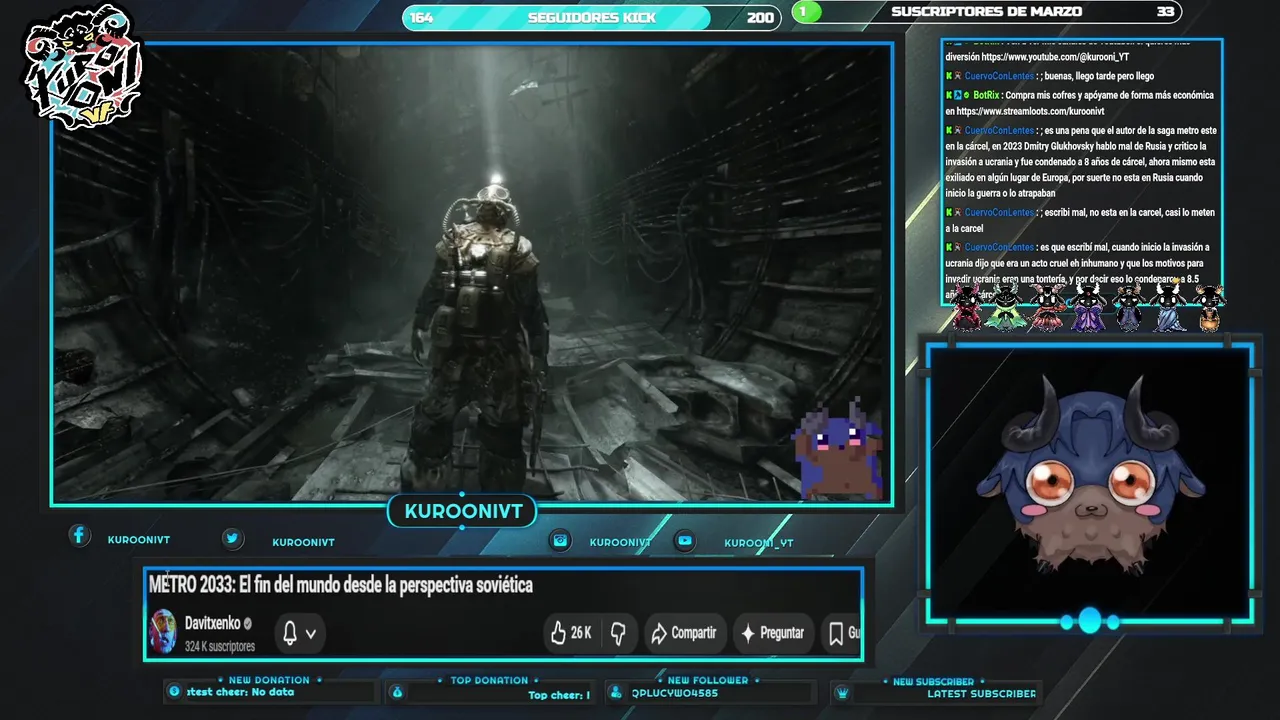The width and height of the screenshot is (1280, 720).
Task: Like the video with the thumbs-up icon
Action: tap(558, 633)
